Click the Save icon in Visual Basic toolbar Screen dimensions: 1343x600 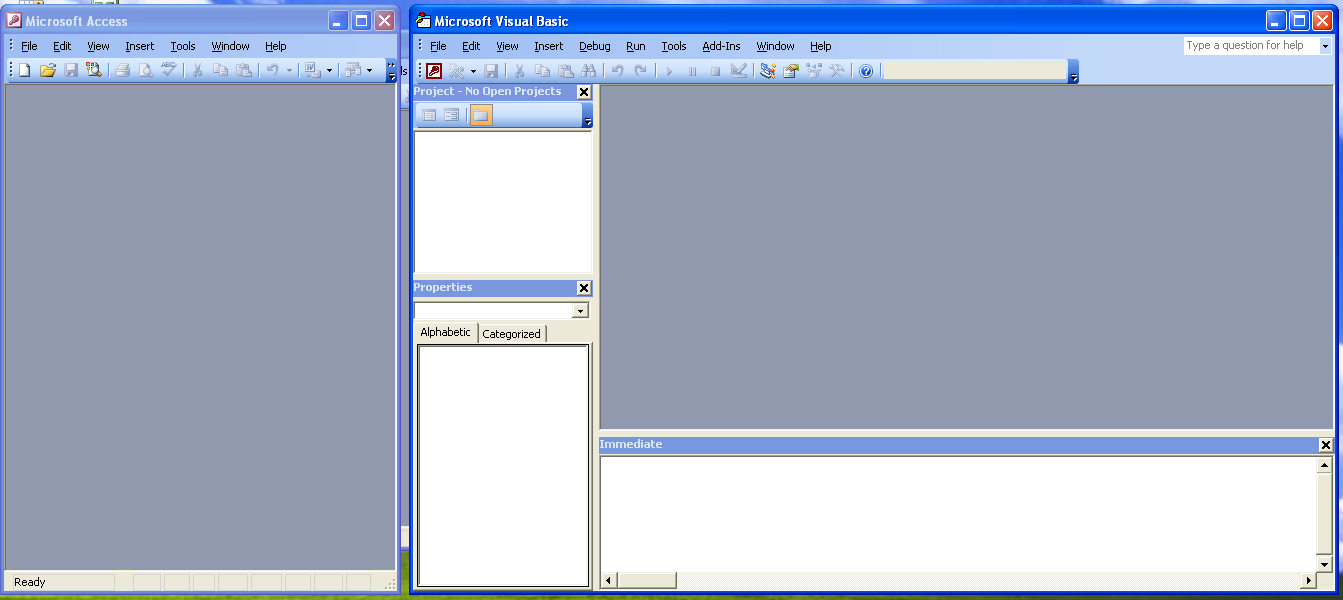pos(491,70)
